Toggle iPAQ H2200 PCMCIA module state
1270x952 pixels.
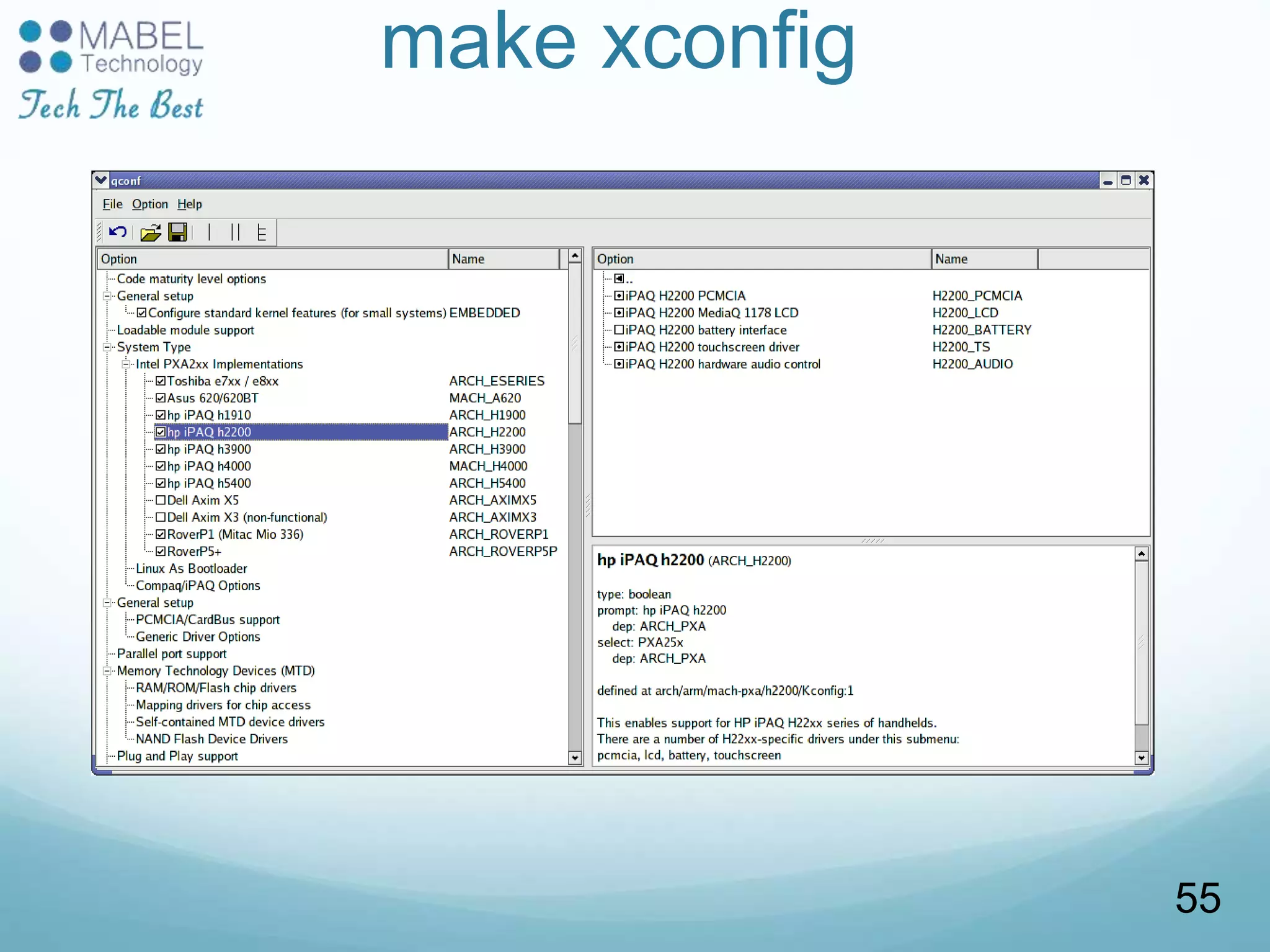(x=619, y=296)
